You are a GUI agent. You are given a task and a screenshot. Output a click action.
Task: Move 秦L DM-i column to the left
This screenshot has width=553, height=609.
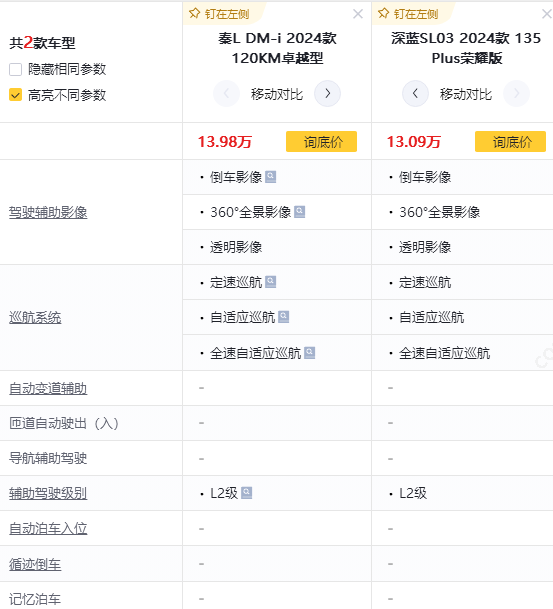click(226, 94)
